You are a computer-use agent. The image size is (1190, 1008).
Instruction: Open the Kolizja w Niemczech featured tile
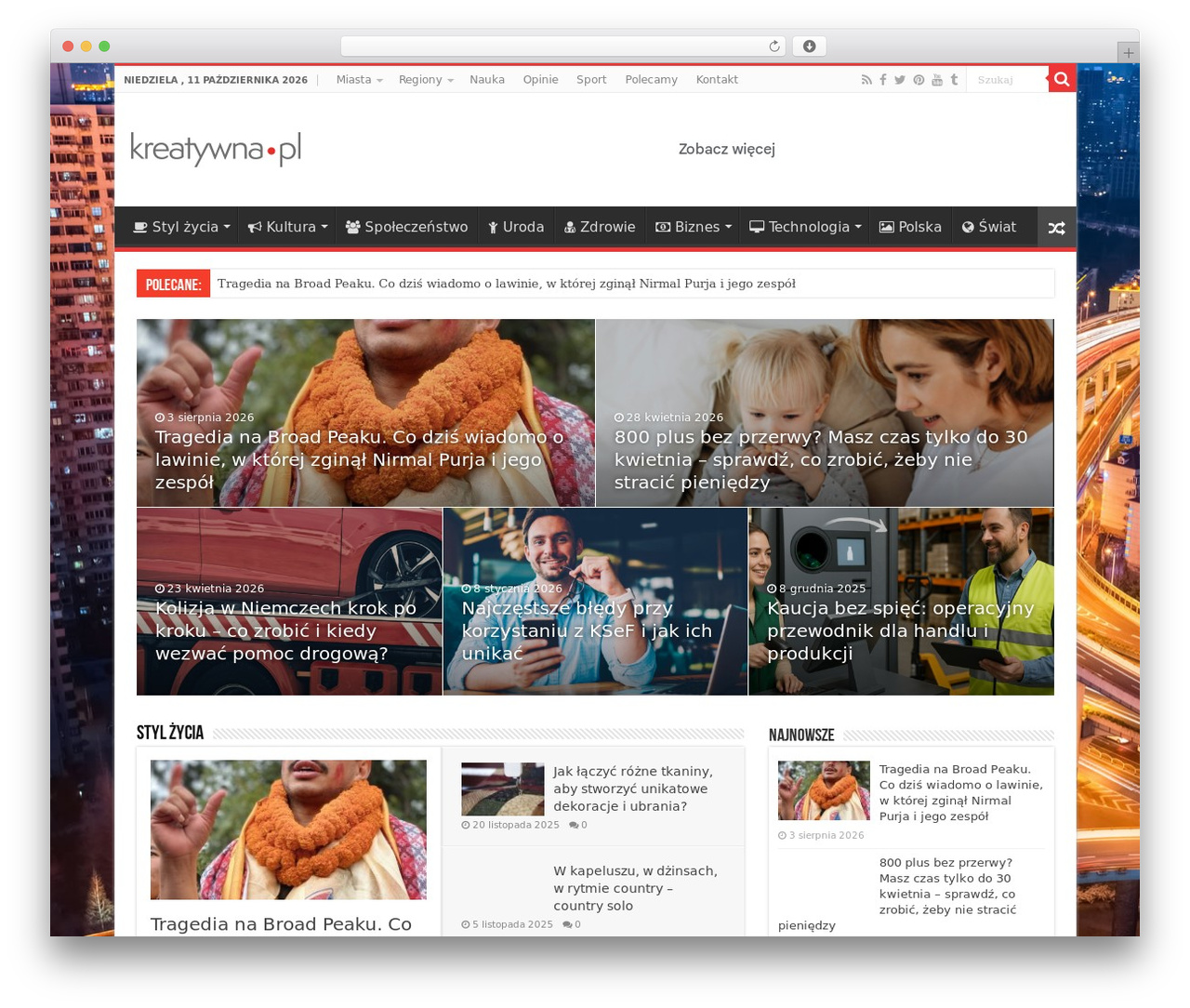289,602
